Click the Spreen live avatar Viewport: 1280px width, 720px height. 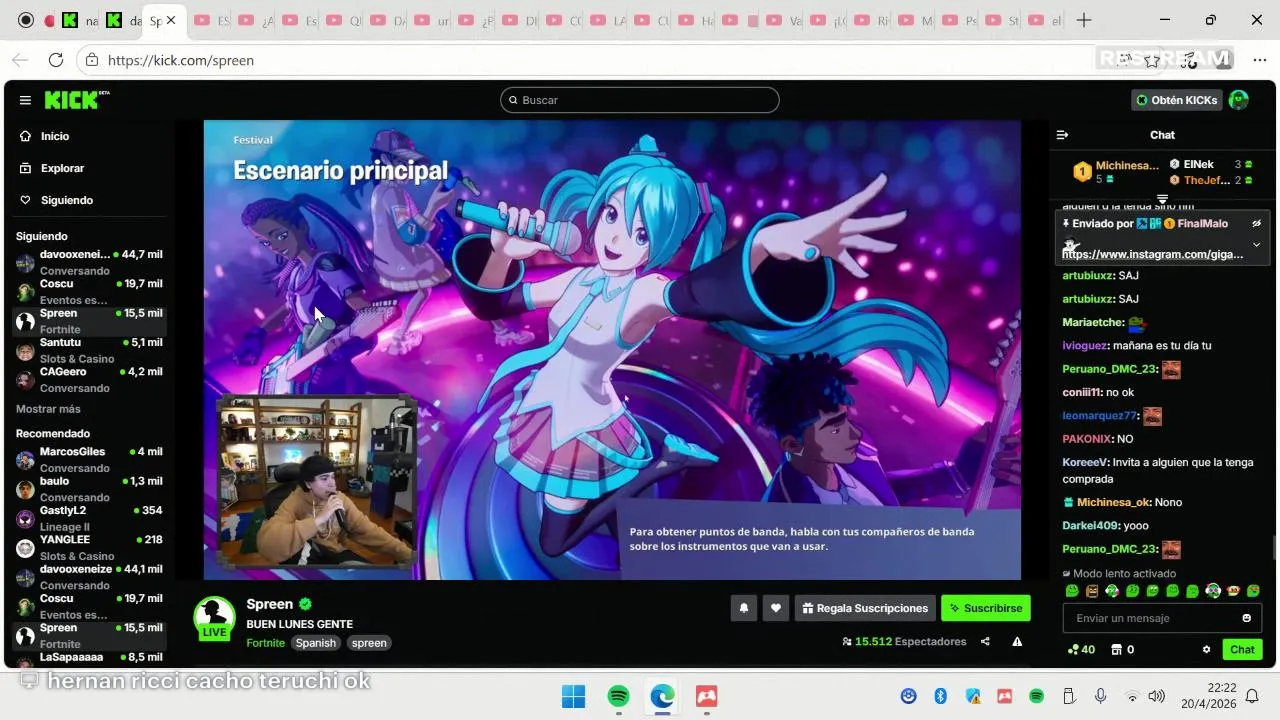[214, 618]
